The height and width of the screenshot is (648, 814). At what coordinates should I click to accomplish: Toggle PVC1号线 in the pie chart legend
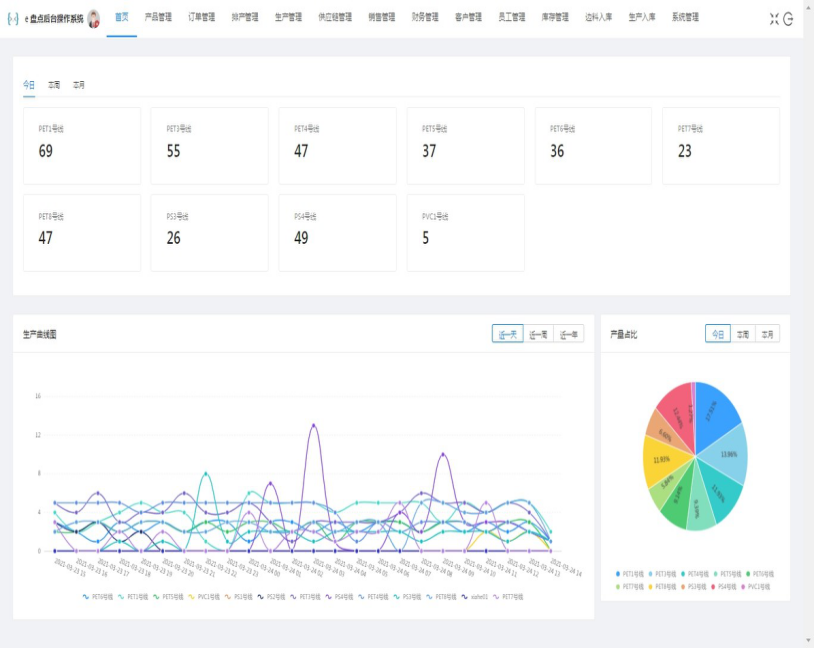(x=751, y=587)
